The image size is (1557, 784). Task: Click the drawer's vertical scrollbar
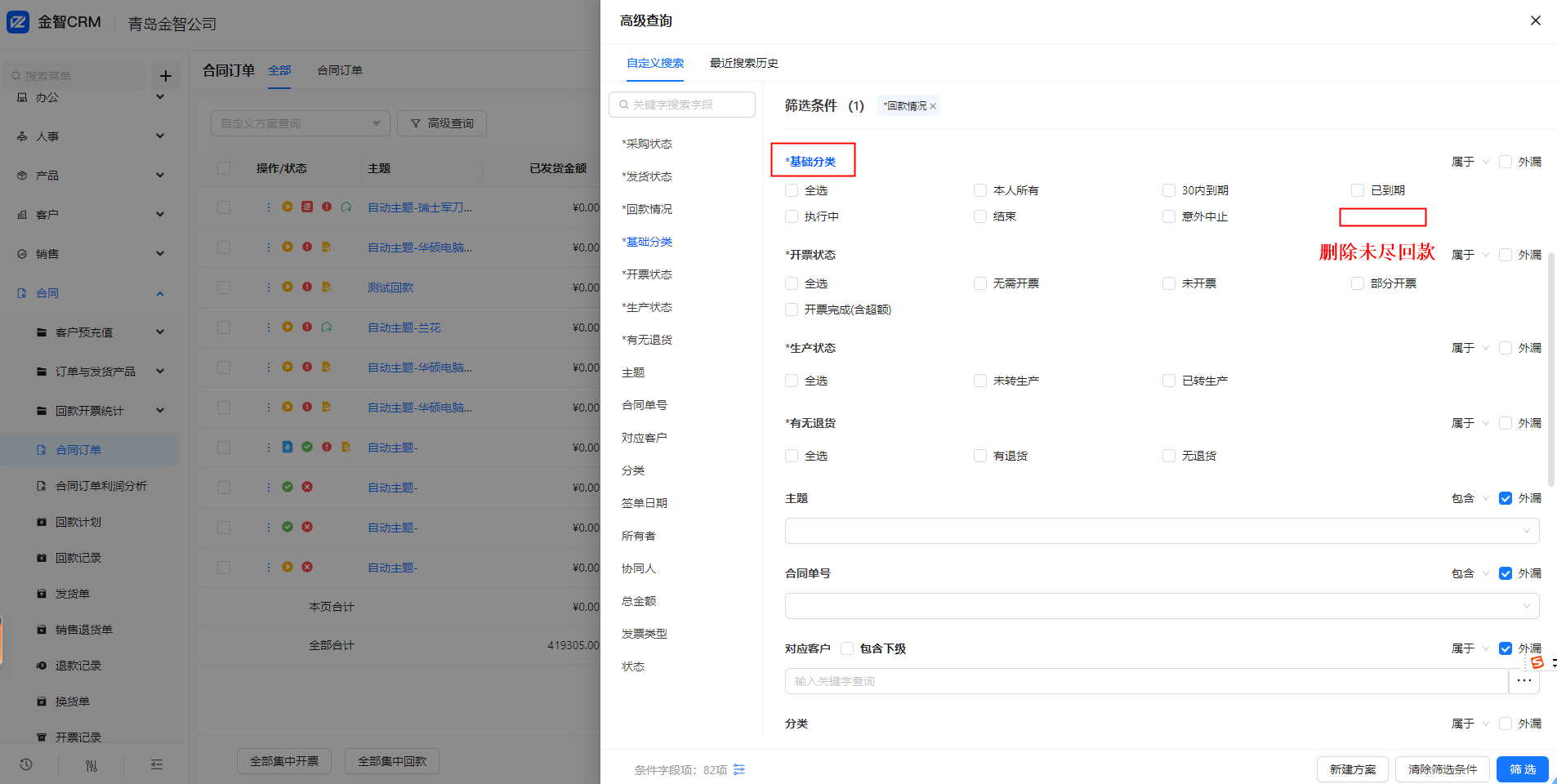point(1551,367)
